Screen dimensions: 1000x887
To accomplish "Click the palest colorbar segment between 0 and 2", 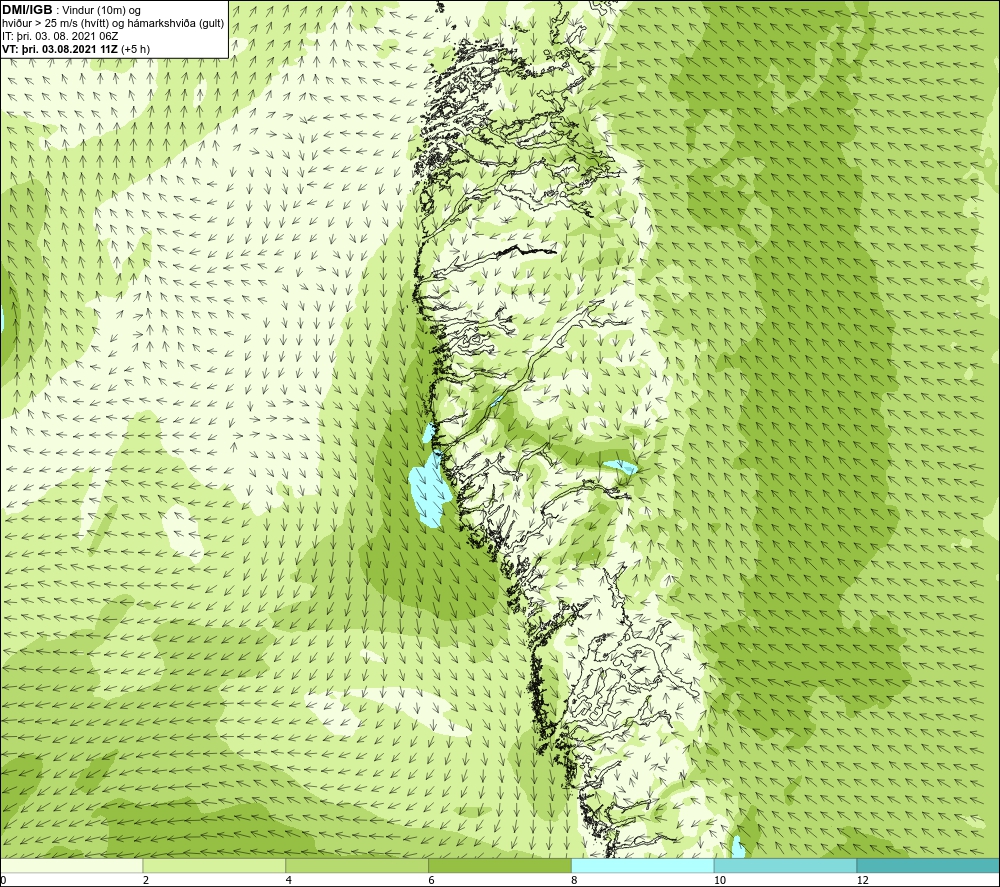I will [71, 865].
